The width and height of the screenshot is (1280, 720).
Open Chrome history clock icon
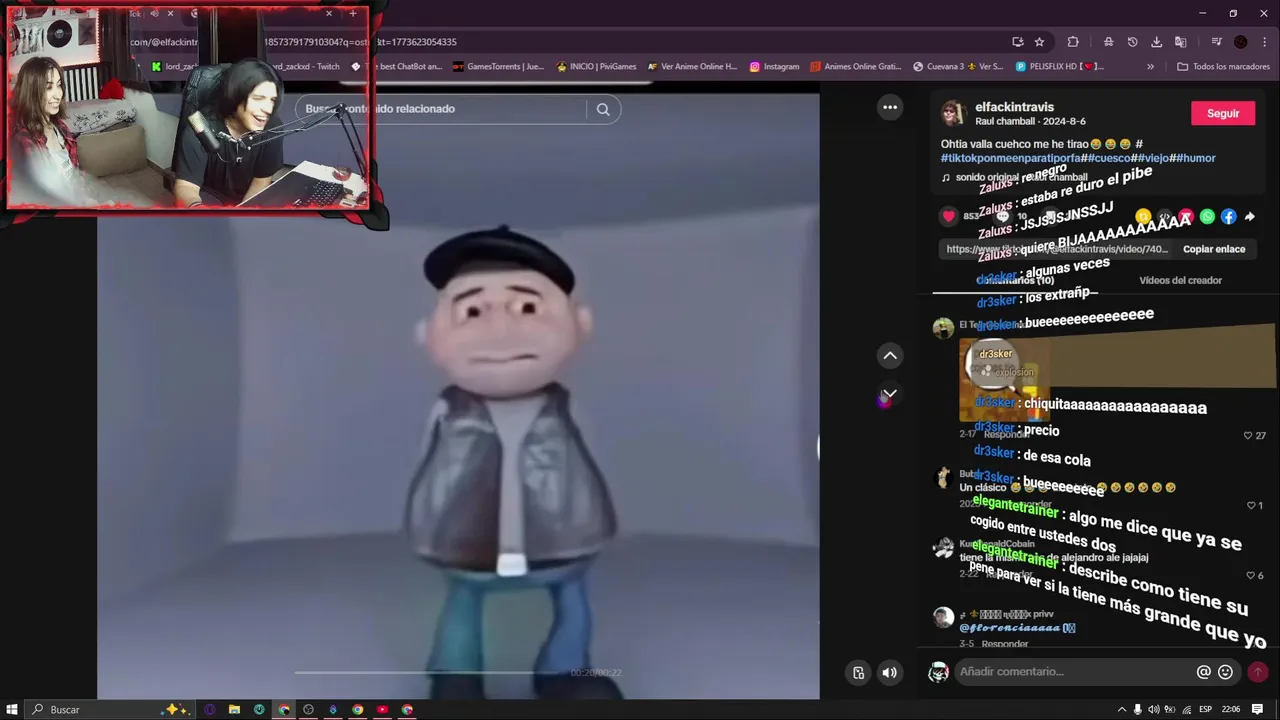[1132, 42]
